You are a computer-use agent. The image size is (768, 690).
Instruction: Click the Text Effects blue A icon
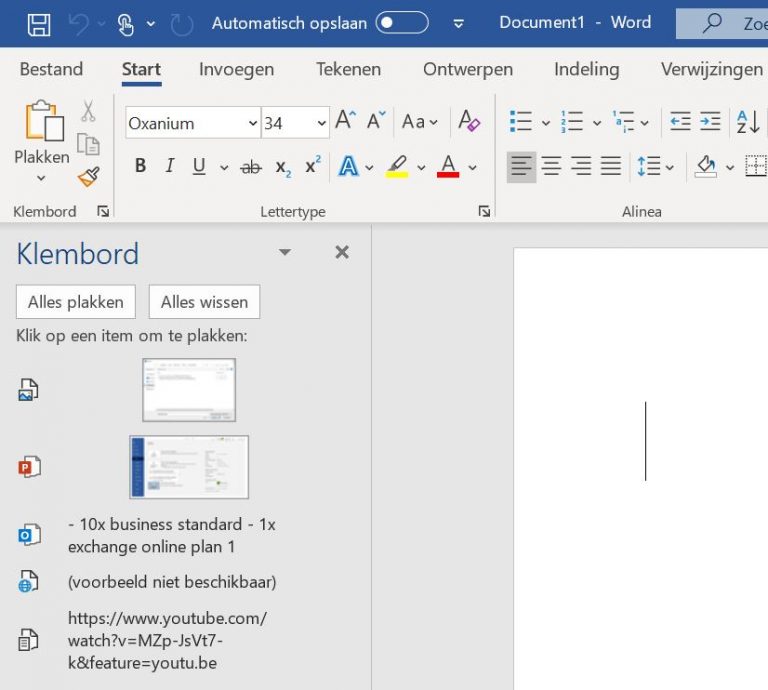(348, 167)
